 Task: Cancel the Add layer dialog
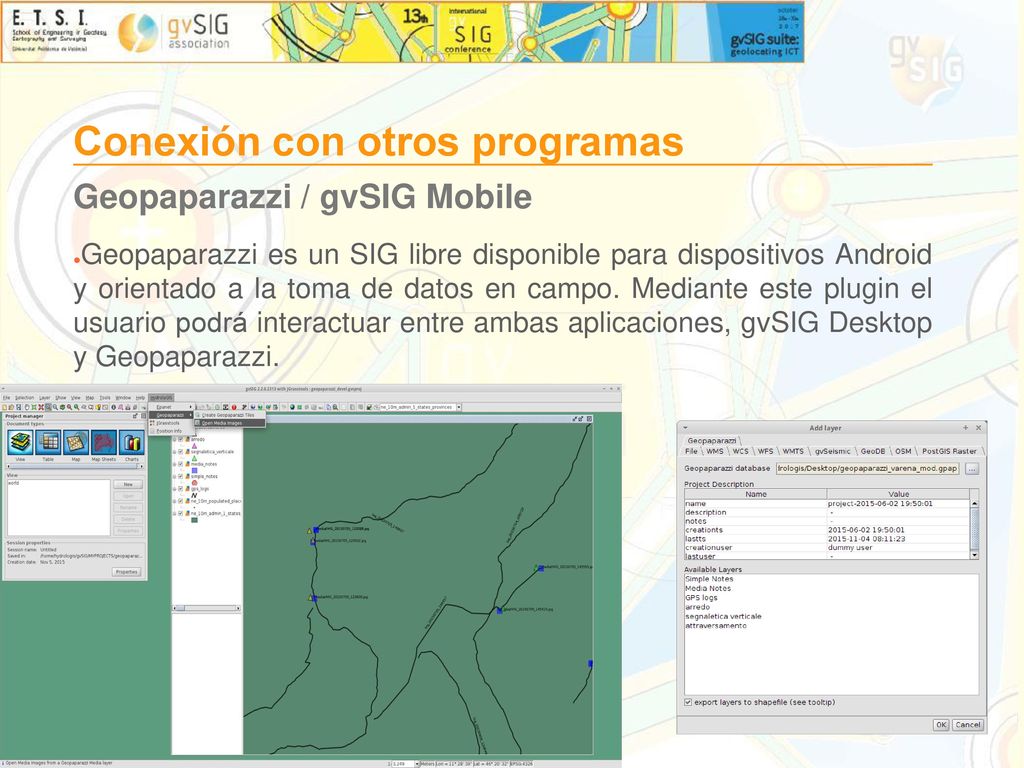pyautogui.click(x=967, y=725)
